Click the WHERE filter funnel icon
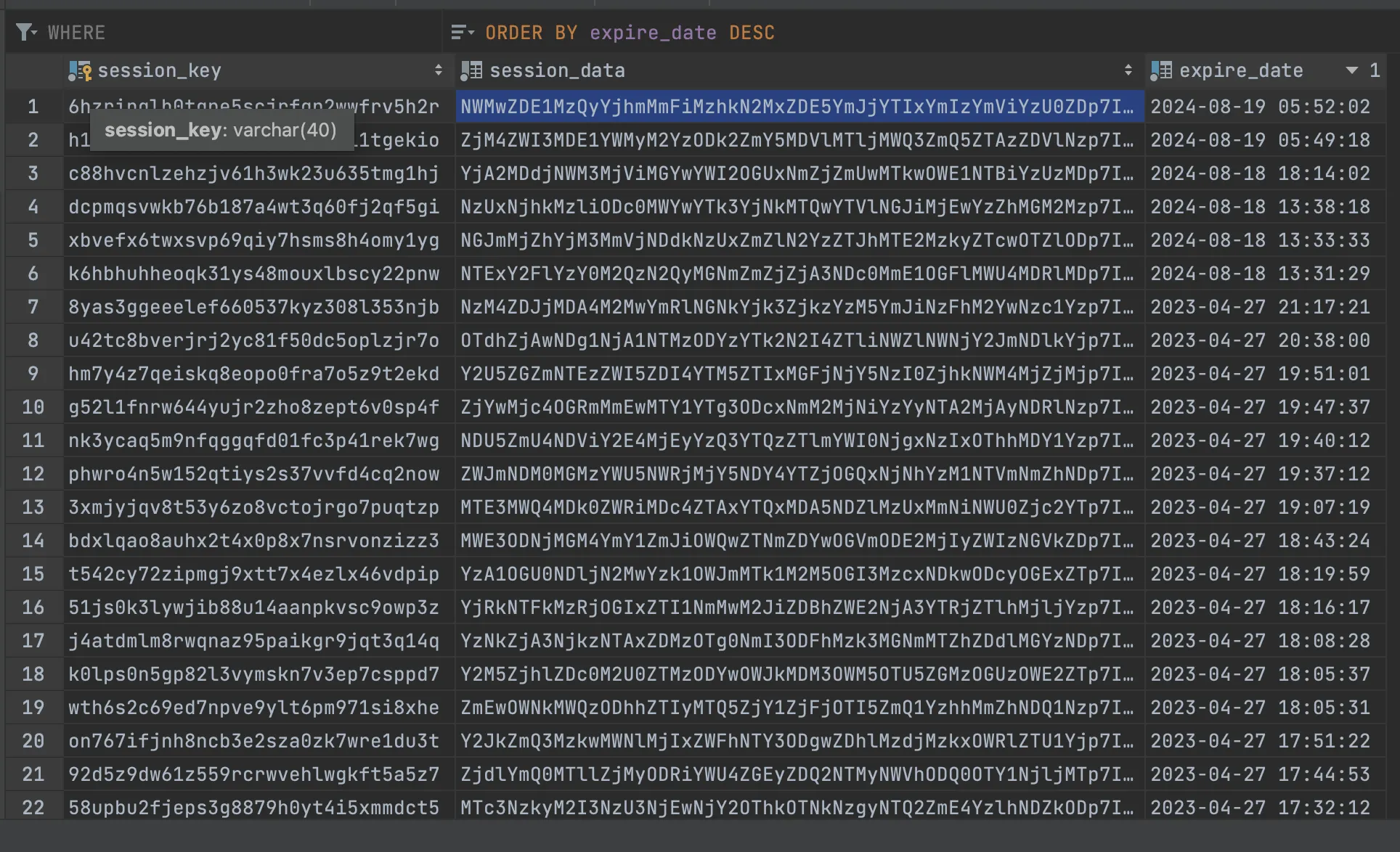This screenshot has height=852, width=1400. pos(25,33)
